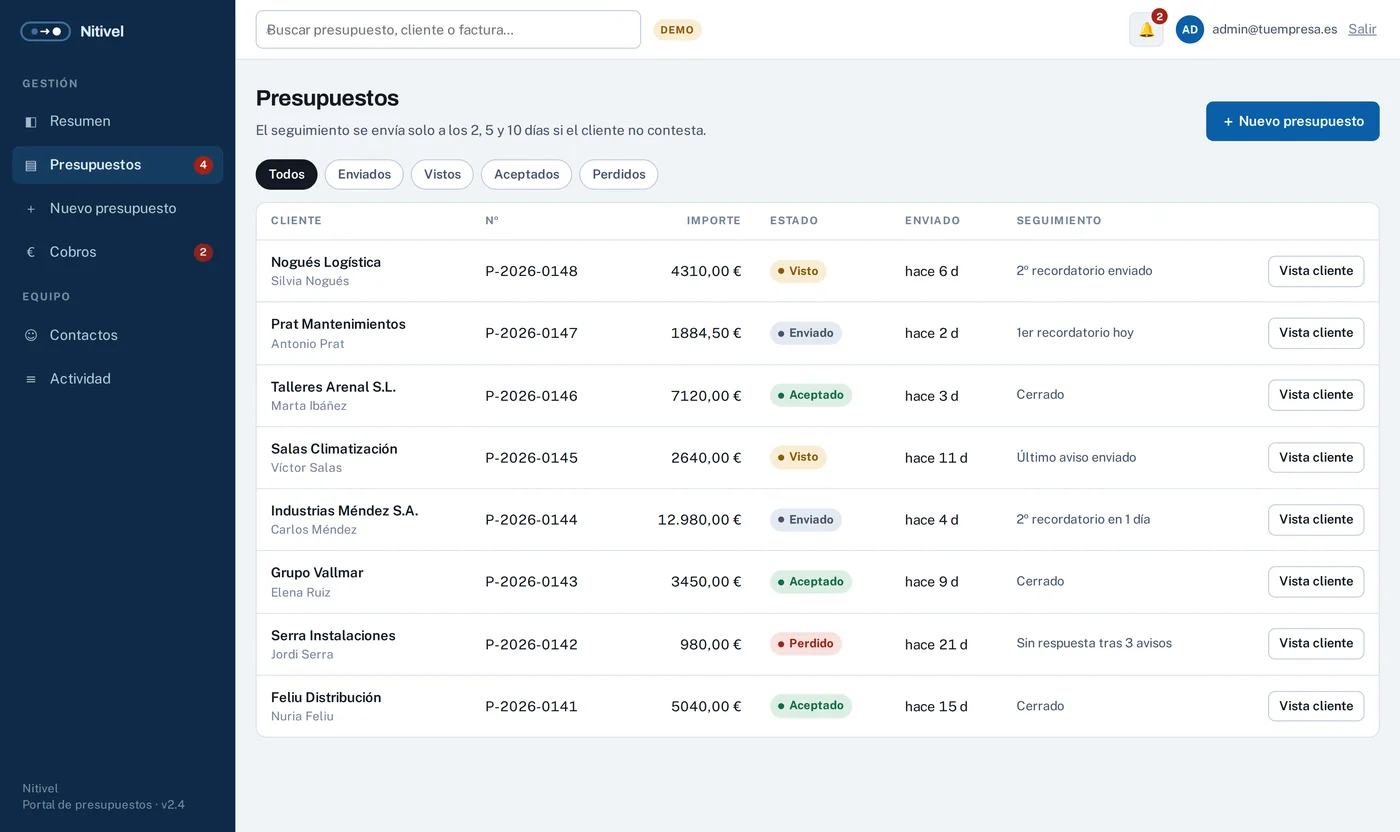This screenshot has width=1400, height=832.
Task: Click admin@tuempresa.es email
Action: tap(1275, 30)
